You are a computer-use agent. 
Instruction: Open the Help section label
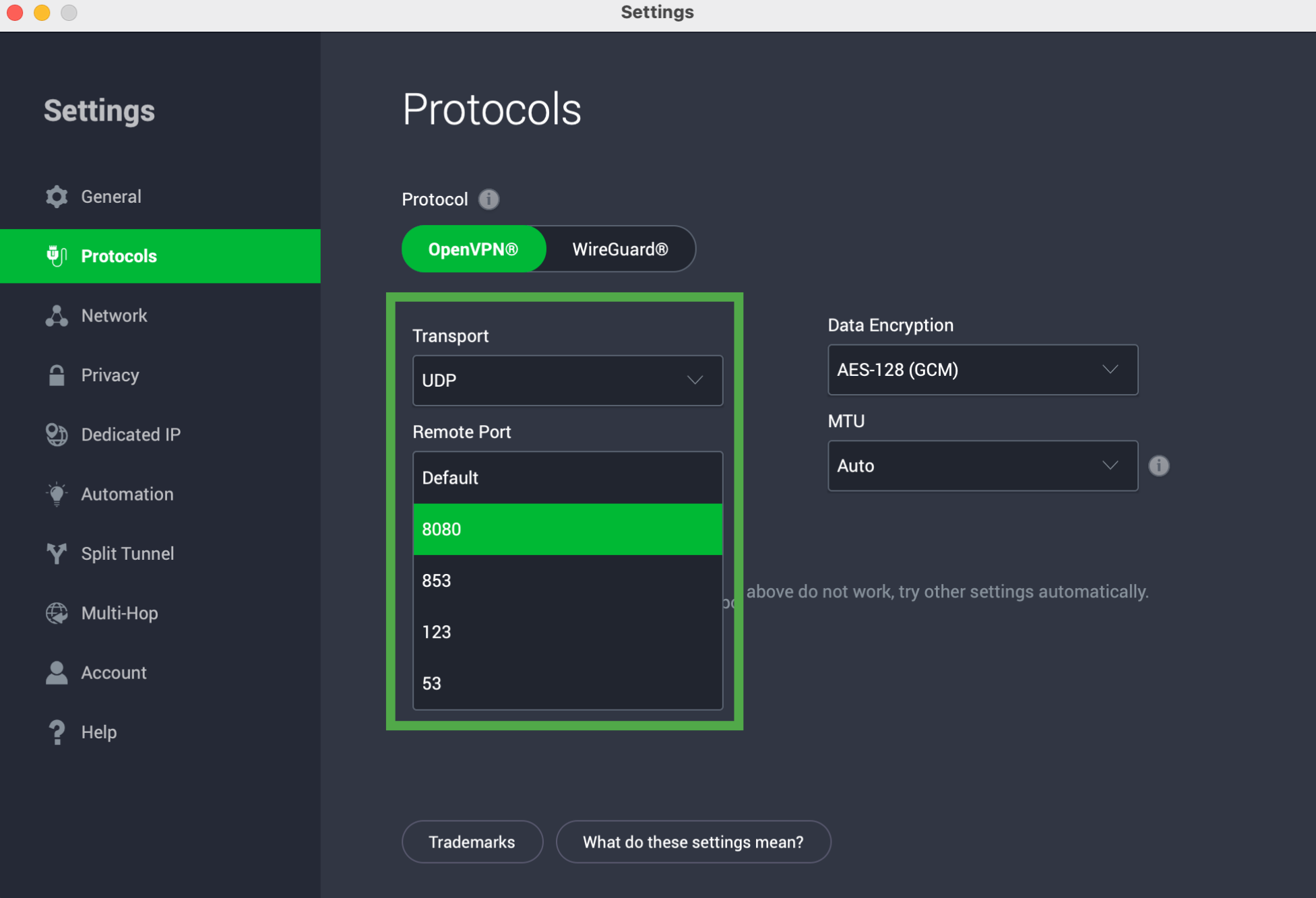click(x=98, y=732)
